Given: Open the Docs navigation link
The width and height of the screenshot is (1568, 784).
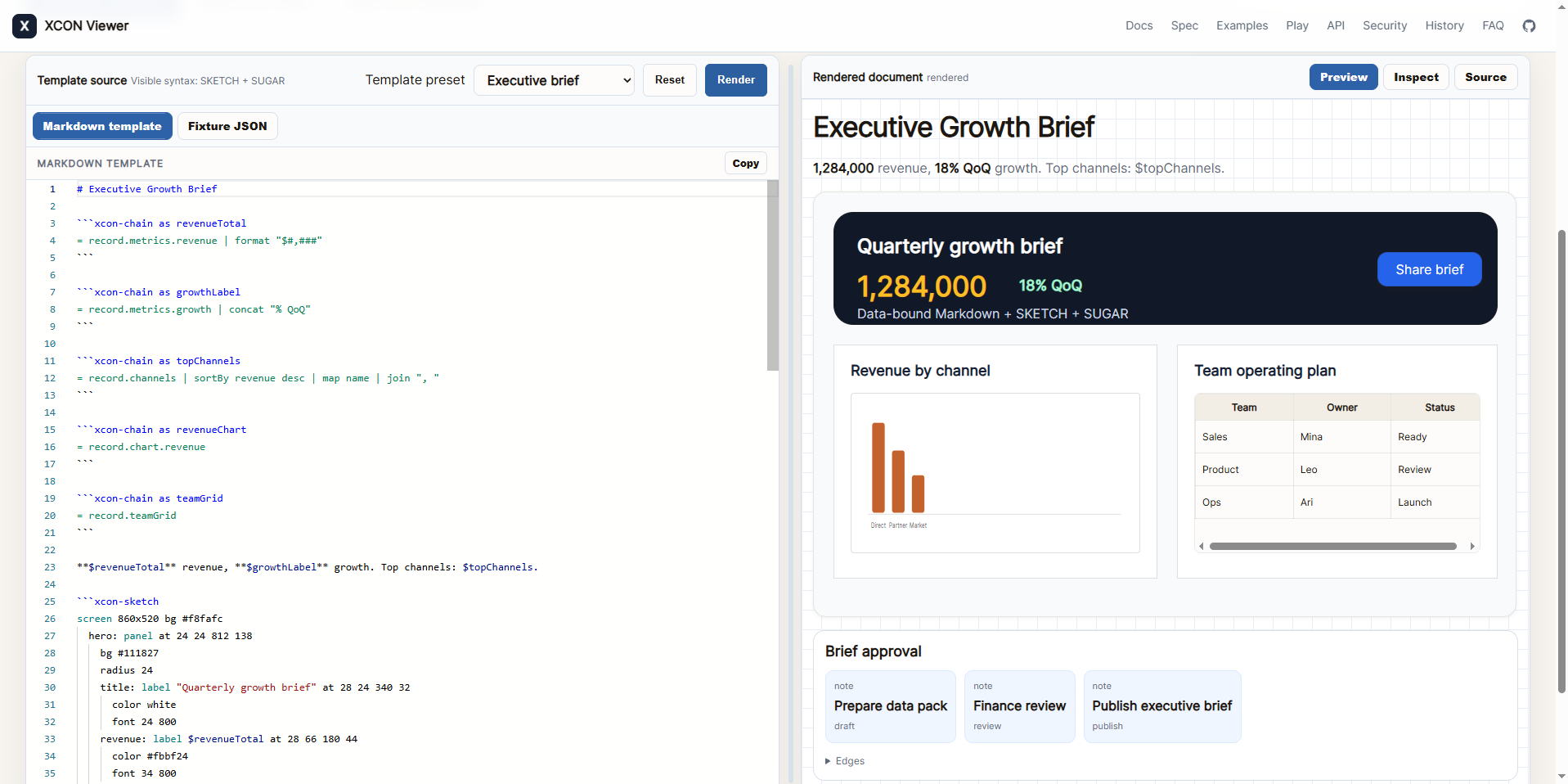Looking at the screenshot, I should (1139, 26).
